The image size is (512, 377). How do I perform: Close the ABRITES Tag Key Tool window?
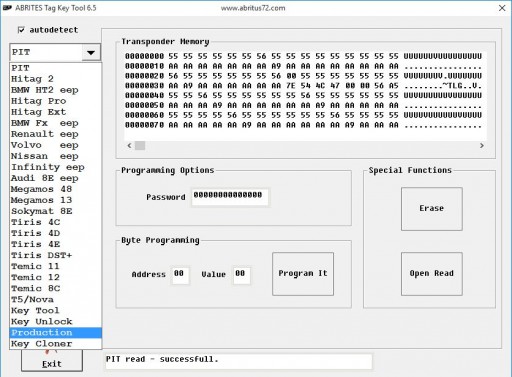point(502,8)
